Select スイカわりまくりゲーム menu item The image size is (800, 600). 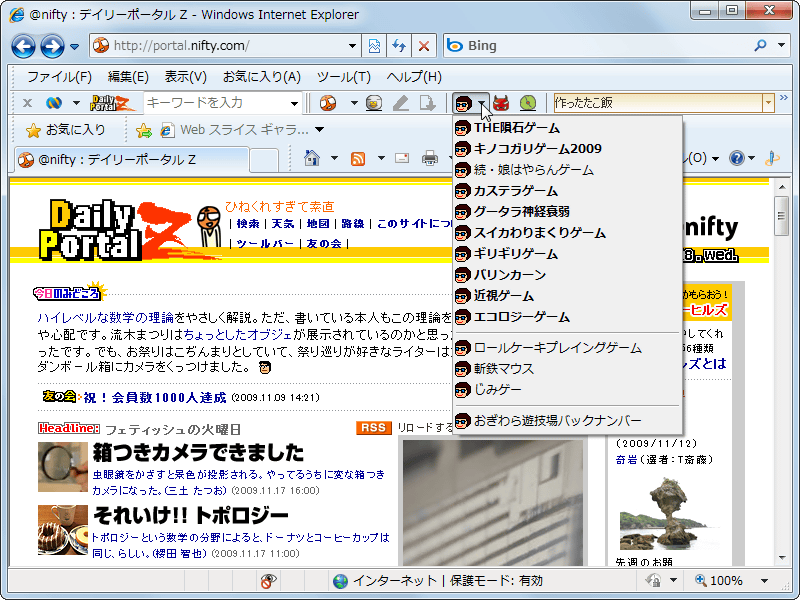pos(567,233)
